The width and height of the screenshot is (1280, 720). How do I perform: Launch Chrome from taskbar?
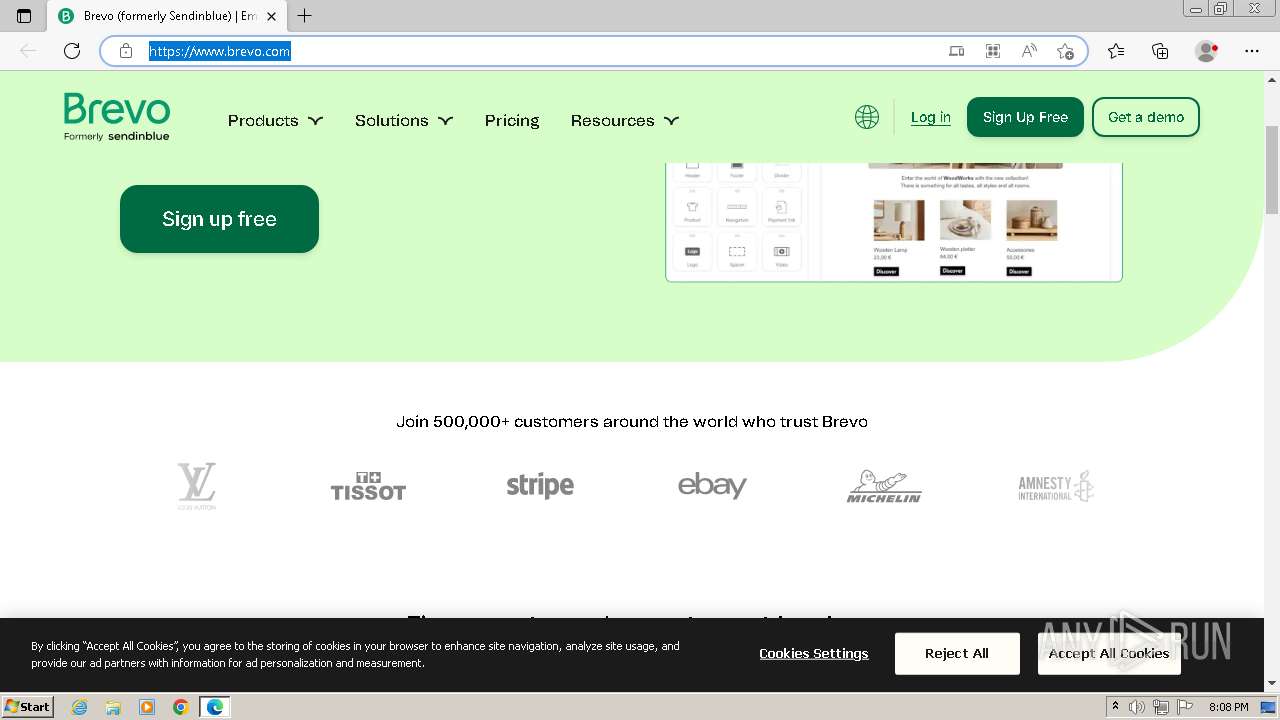point(181,707)
